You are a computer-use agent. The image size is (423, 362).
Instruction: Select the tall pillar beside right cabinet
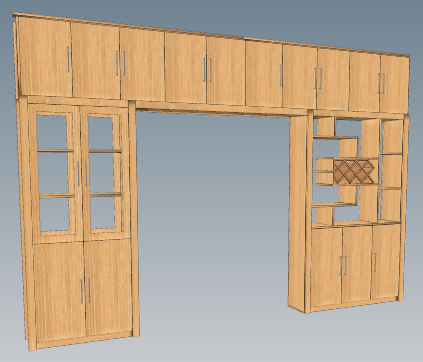coord(298,213)
